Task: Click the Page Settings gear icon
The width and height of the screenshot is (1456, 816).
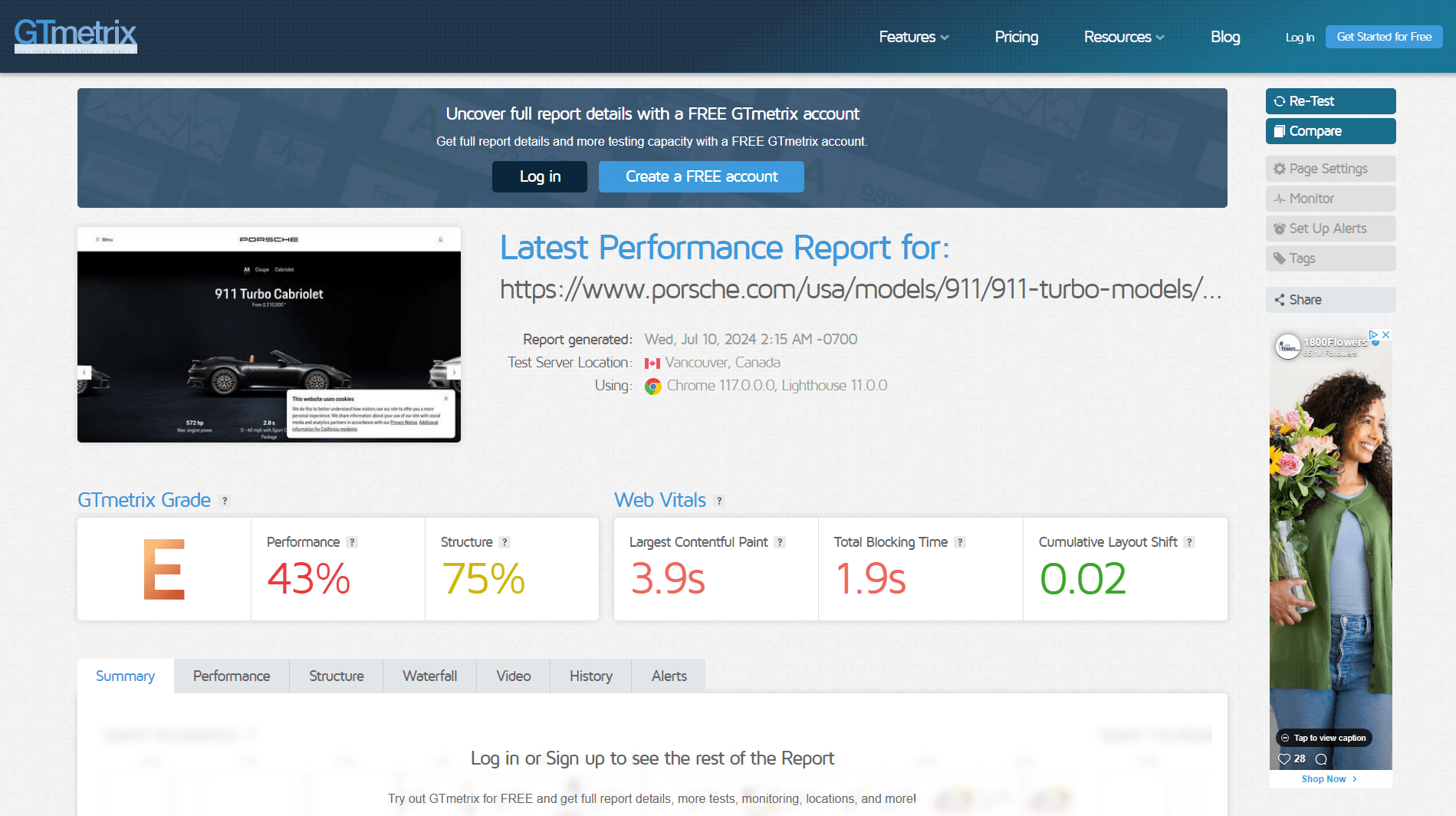Action: tap(1279, 169)
